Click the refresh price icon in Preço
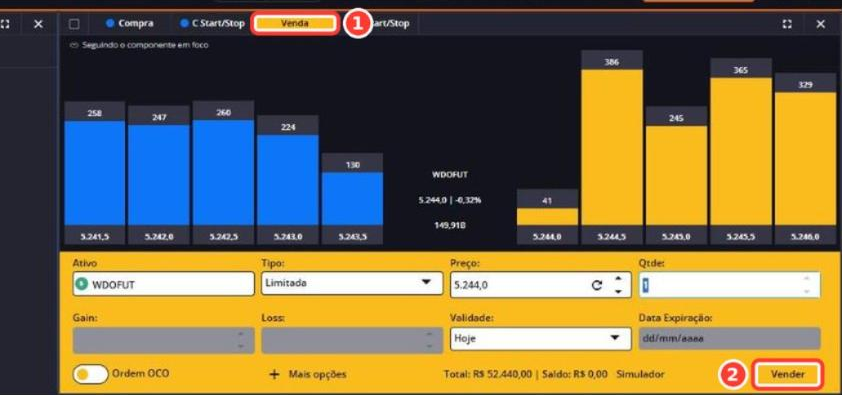The width and height of the screenshot is (842, 395). coord(597,286)
